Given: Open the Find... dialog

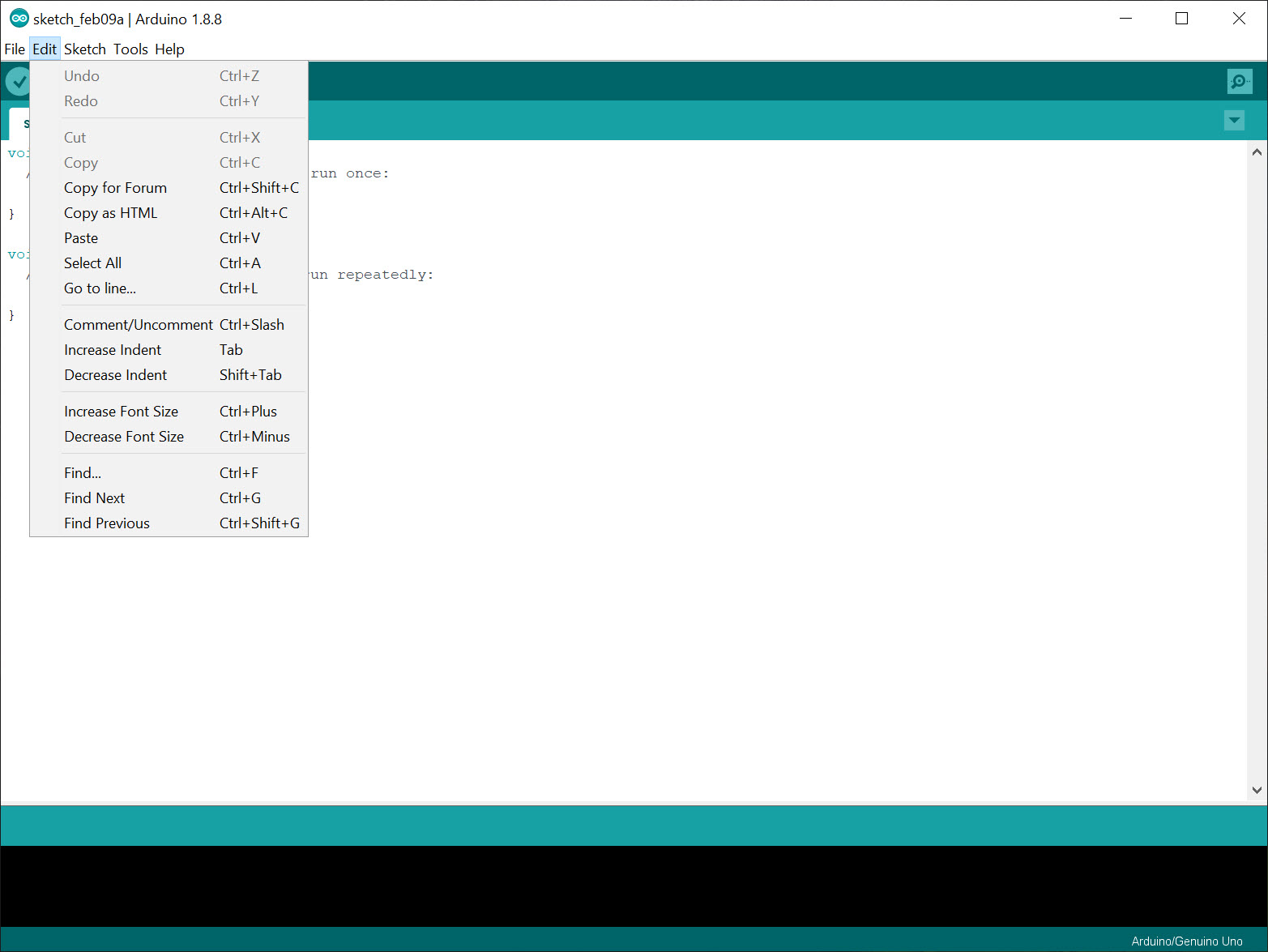Looking at the screenshot, I should [x=83, y=473].
